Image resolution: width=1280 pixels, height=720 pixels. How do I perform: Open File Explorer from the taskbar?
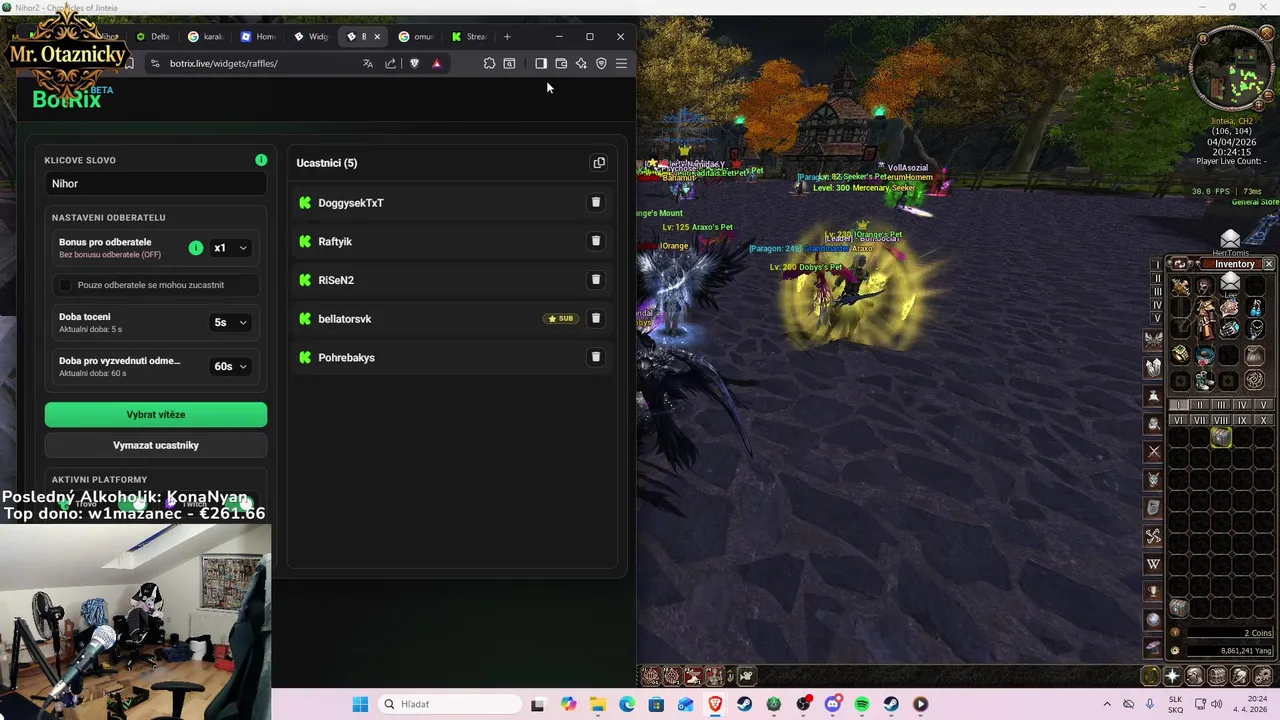pyautogui.click(x=598, y=704)
